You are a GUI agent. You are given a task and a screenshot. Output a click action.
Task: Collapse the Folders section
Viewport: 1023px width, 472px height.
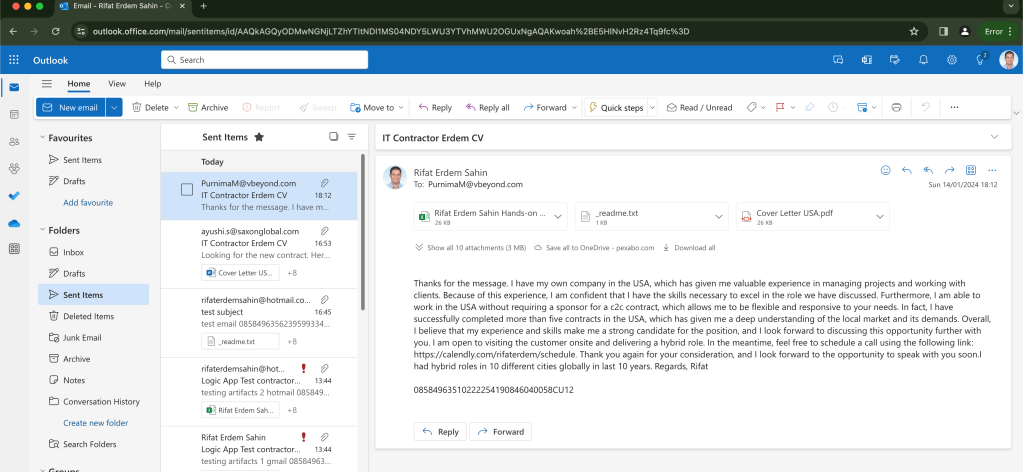point(42,230)
